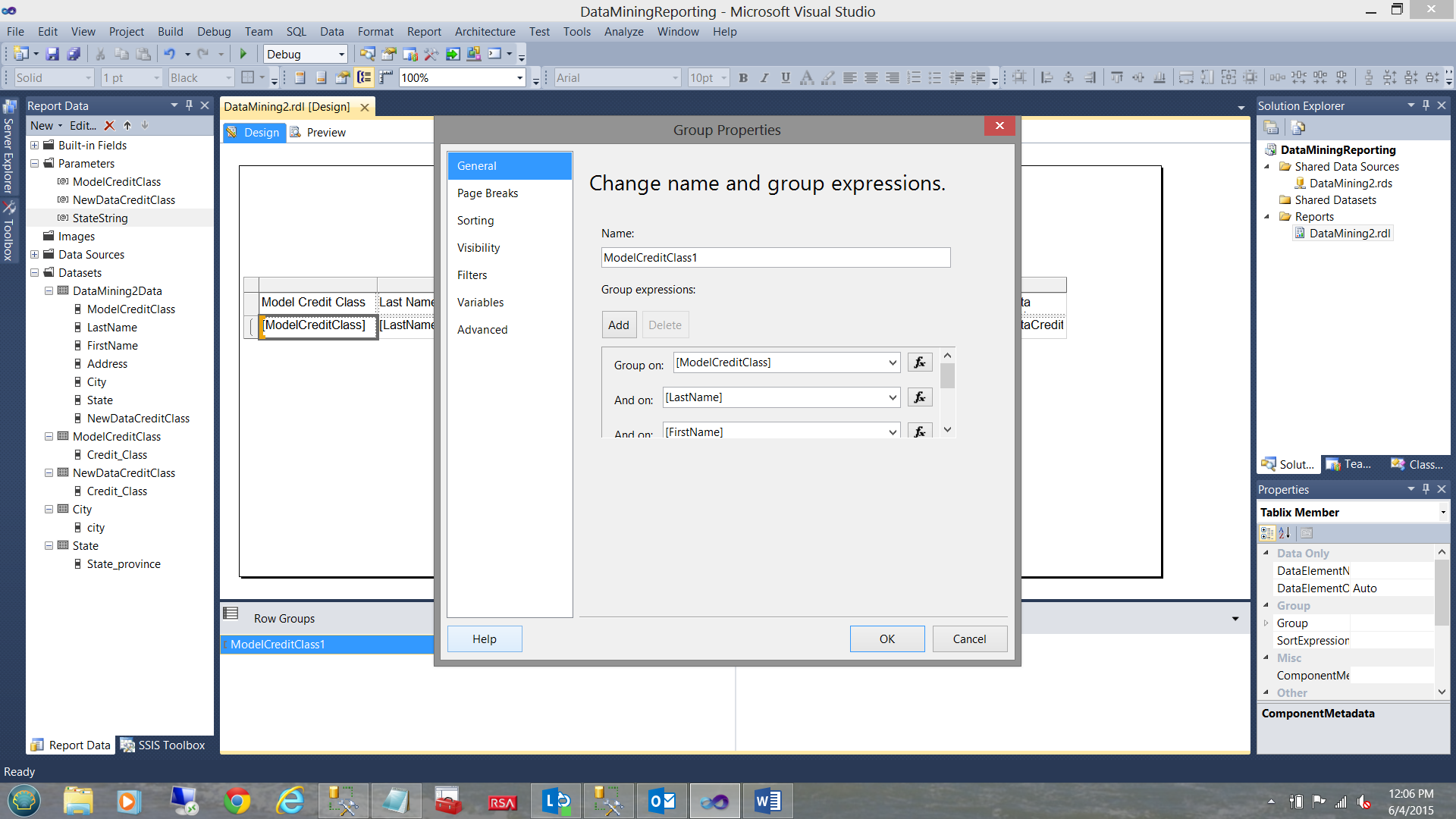
Task: Click the green Start Debugging arrow
Action: click(243, 54)
